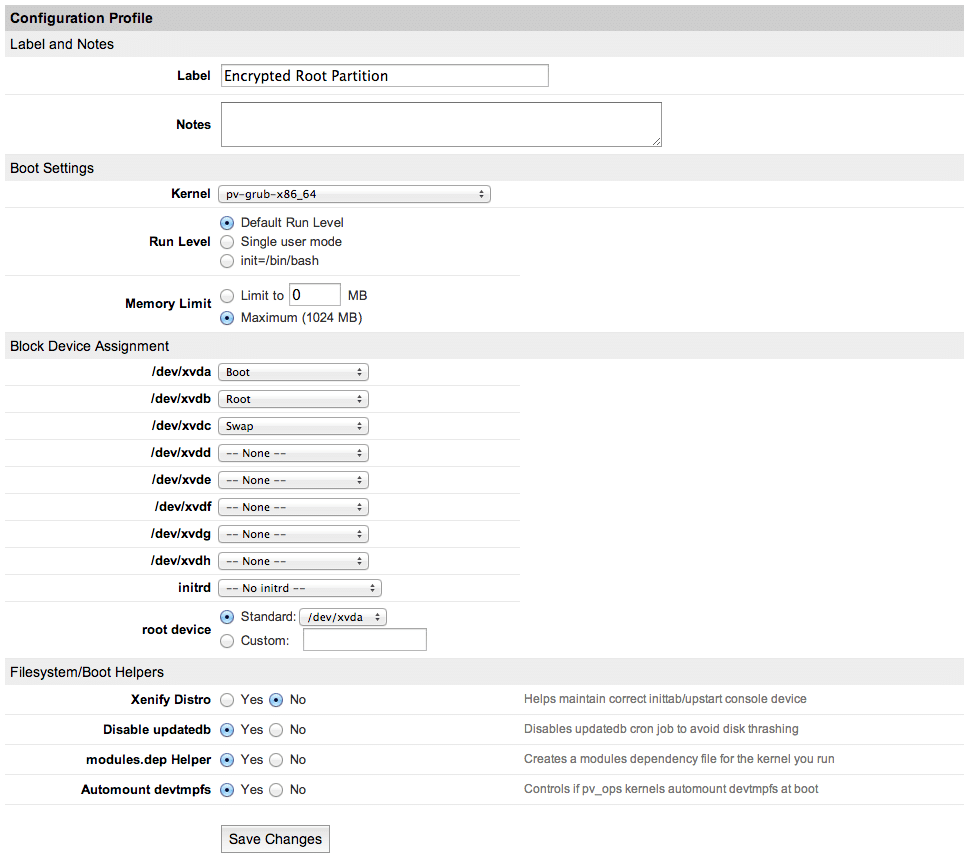Viewport: 971px width, 859px height.
Task: Select the Custom root device option
Action: pos(227,641)
